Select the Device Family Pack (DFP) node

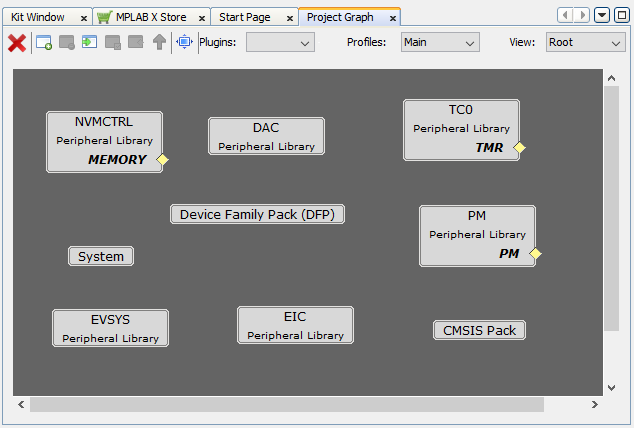[x=258, y=214]
